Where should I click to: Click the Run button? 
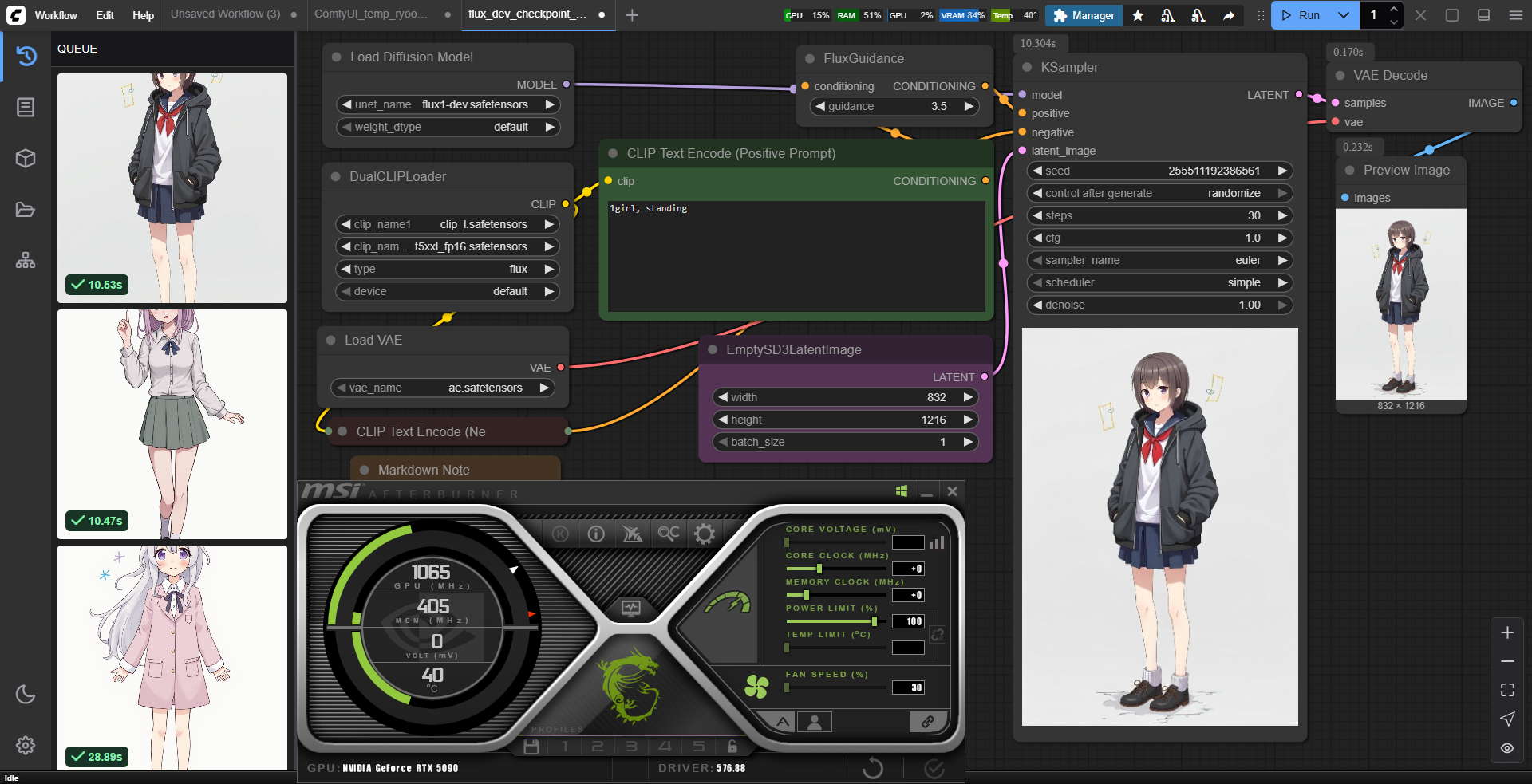point(1301,15)
